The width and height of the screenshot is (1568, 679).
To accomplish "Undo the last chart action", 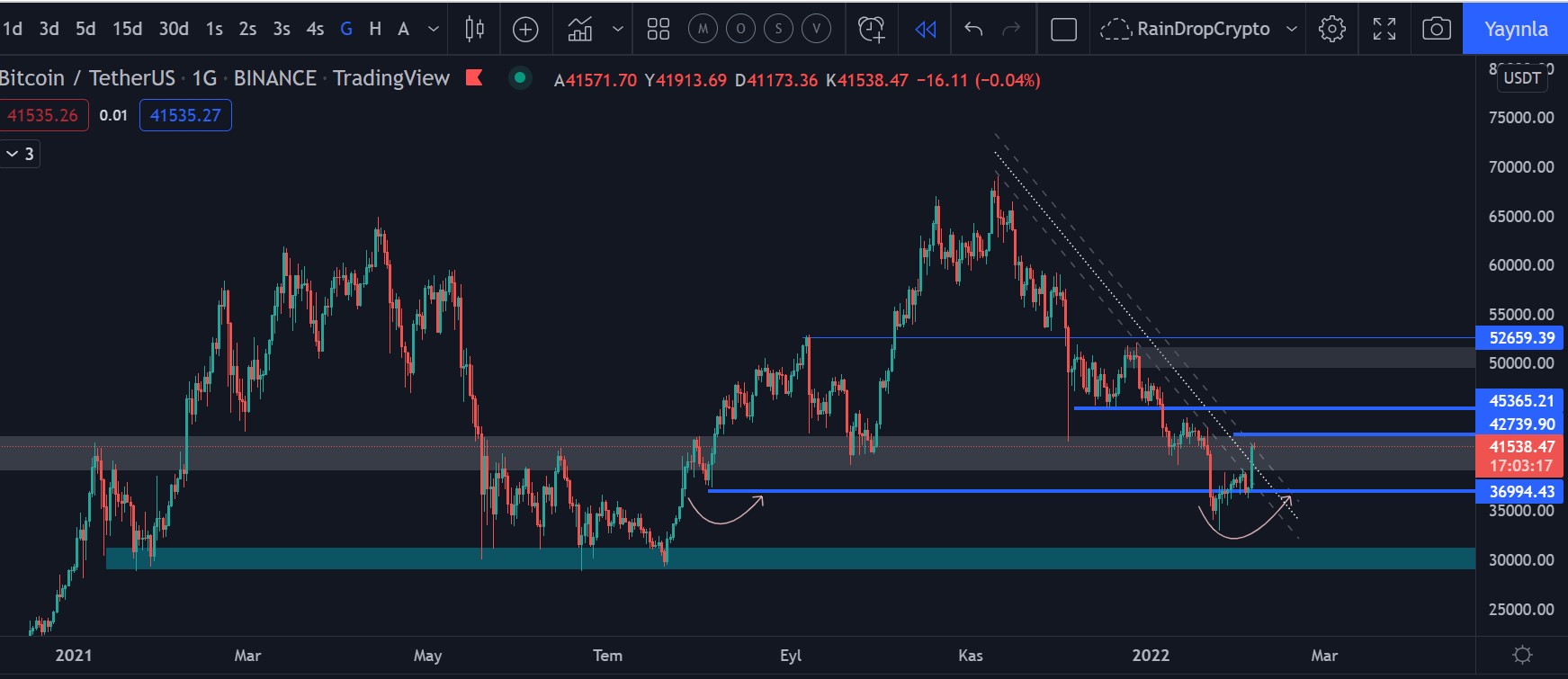I will tap(973, 29).
